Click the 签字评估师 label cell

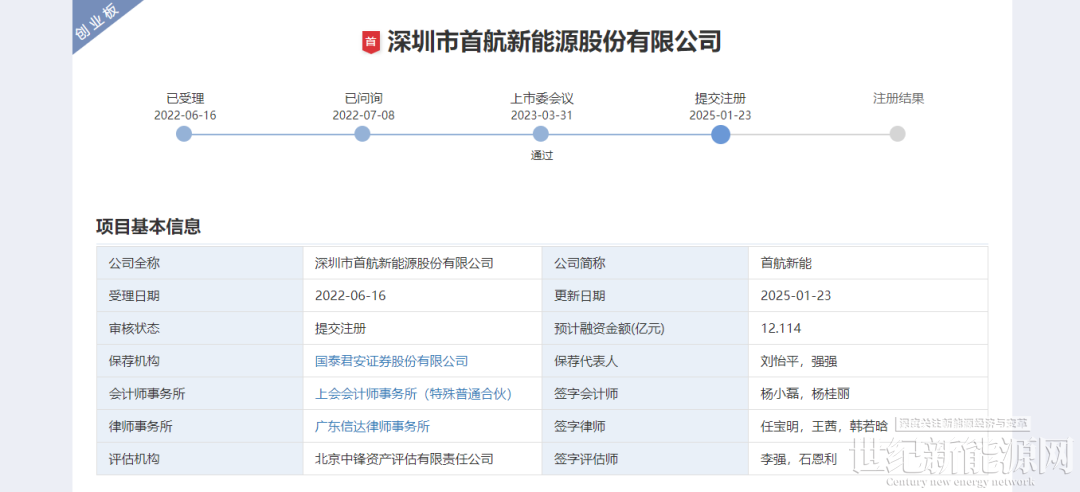pos(645,459)
